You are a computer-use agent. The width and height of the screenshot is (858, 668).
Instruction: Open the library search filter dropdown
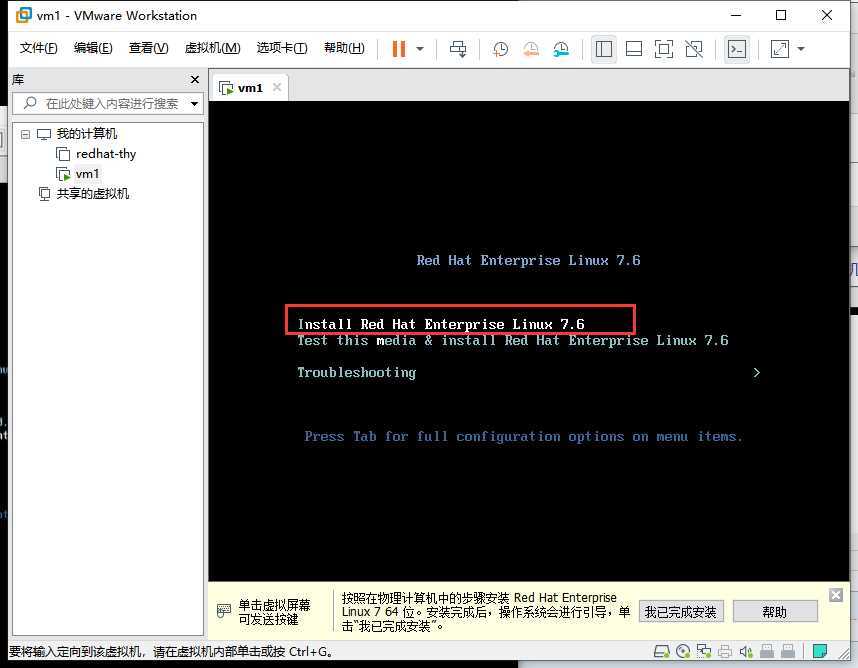[194, 103]
